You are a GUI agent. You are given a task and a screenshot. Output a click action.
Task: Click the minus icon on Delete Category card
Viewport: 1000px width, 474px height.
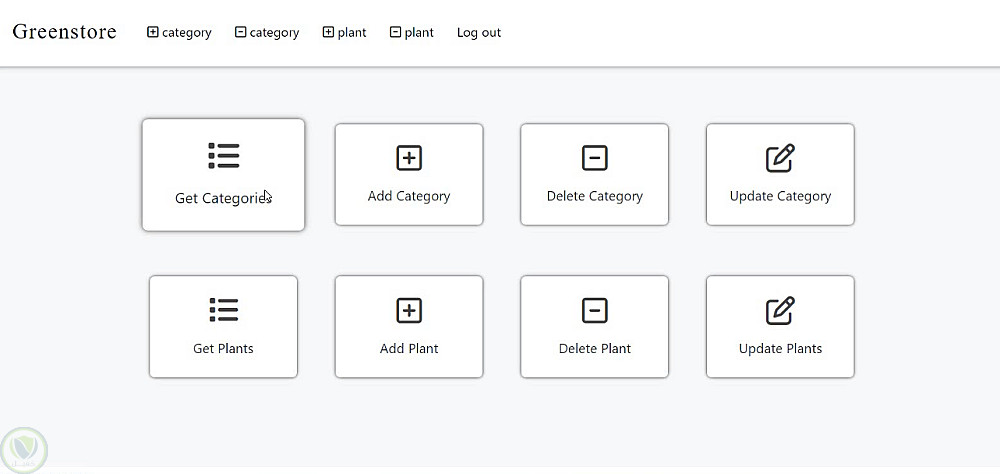(x=594, y=158)
